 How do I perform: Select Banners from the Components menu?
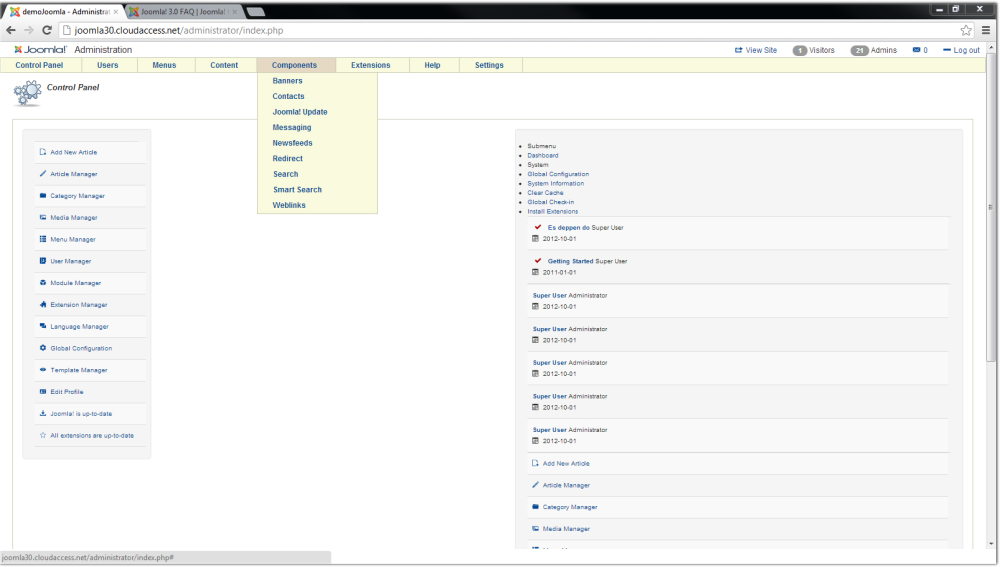coord(287,81)
